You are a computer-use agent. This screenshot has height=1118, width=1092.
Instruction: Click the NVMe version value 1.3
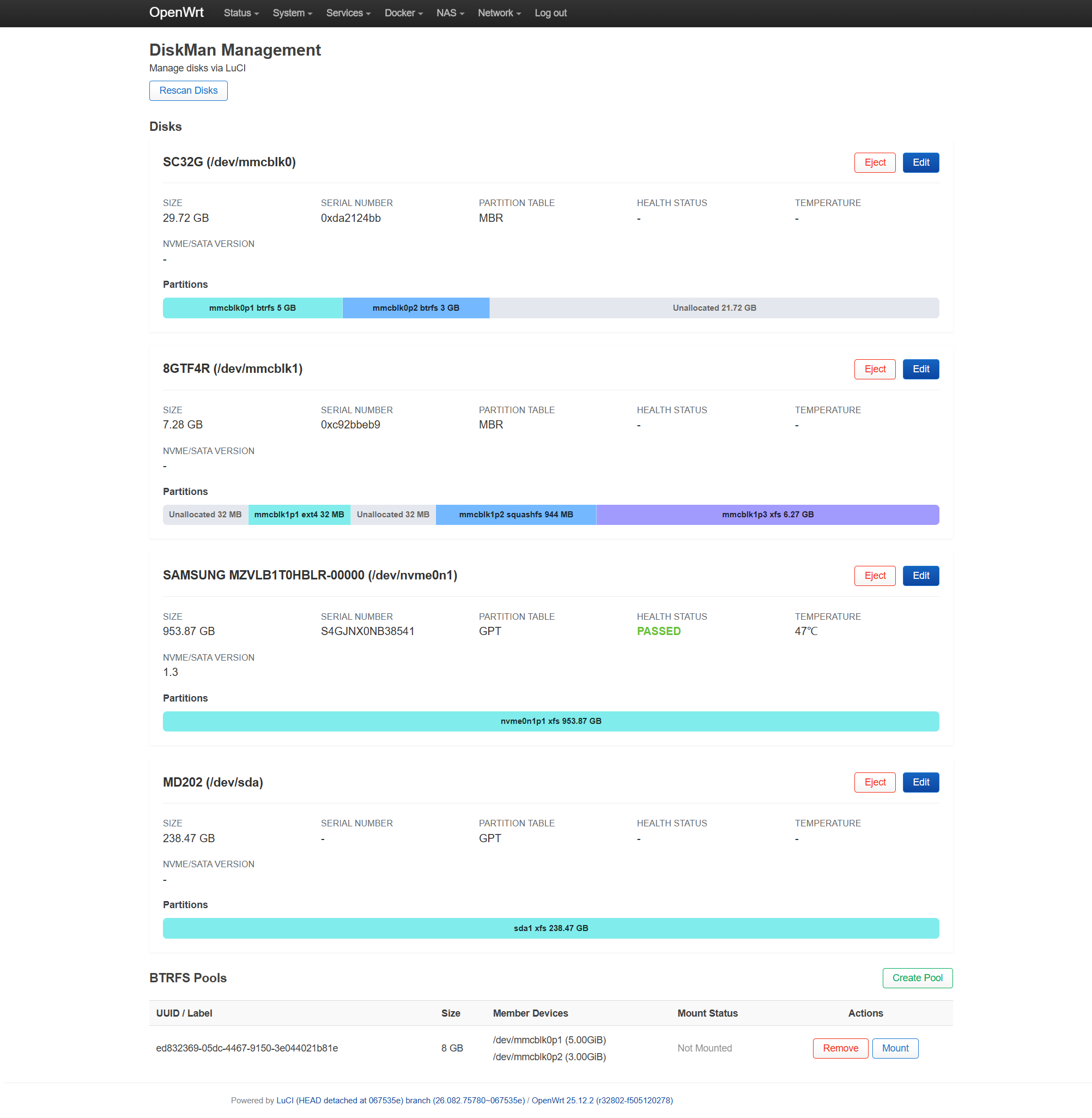(x=171, y=672)
